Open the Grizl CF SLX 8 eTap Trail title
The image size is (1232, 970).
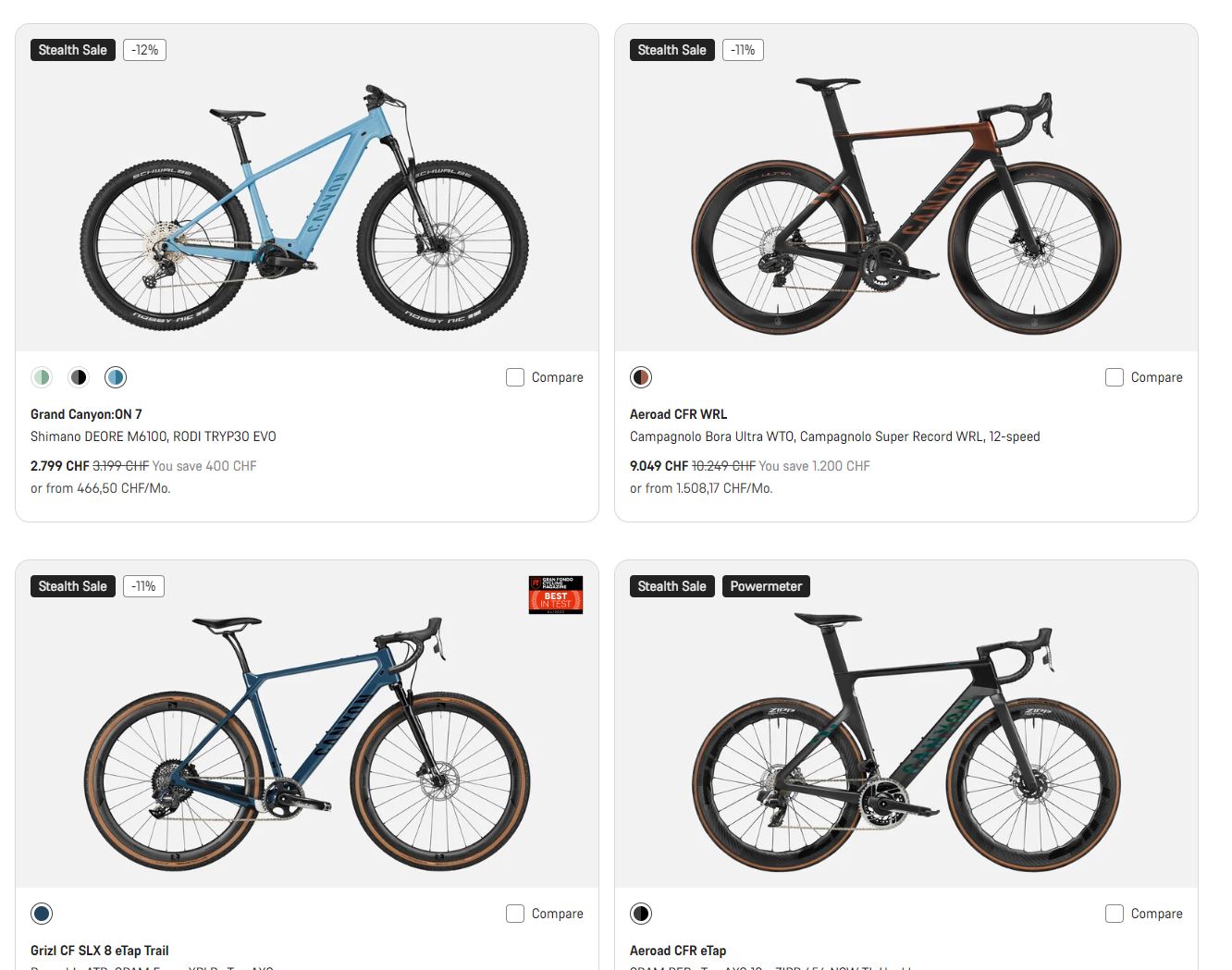pos(99,951)
